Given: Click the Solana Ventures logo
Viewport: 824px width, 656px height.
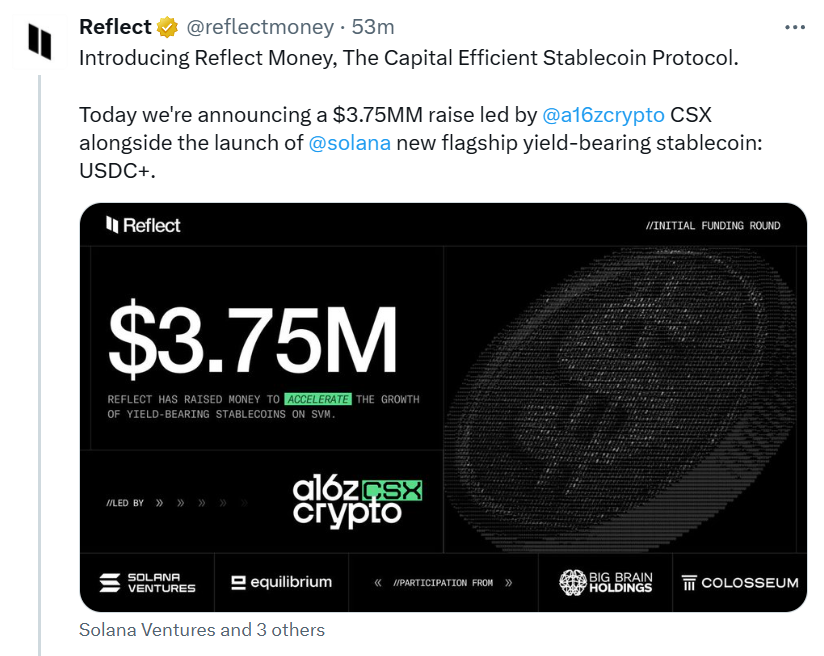Looking at the screenshot, I should coord(148,582).
